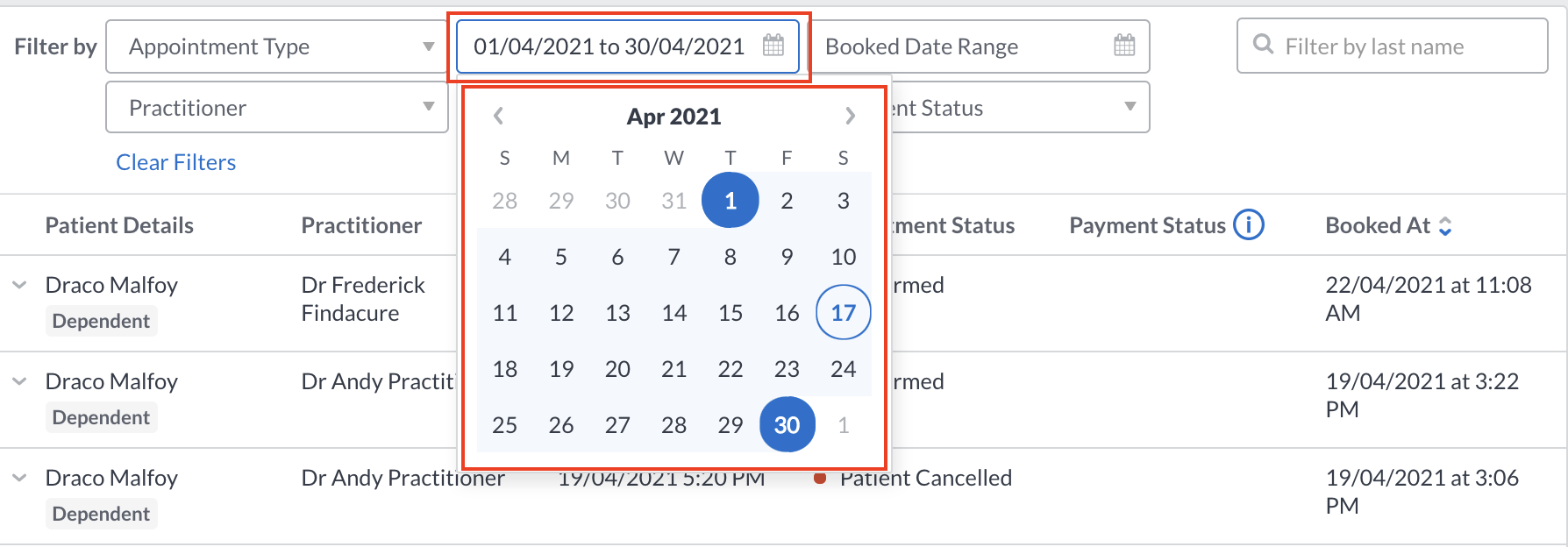Click Payment Status info icon

[x=1249, y=225]
